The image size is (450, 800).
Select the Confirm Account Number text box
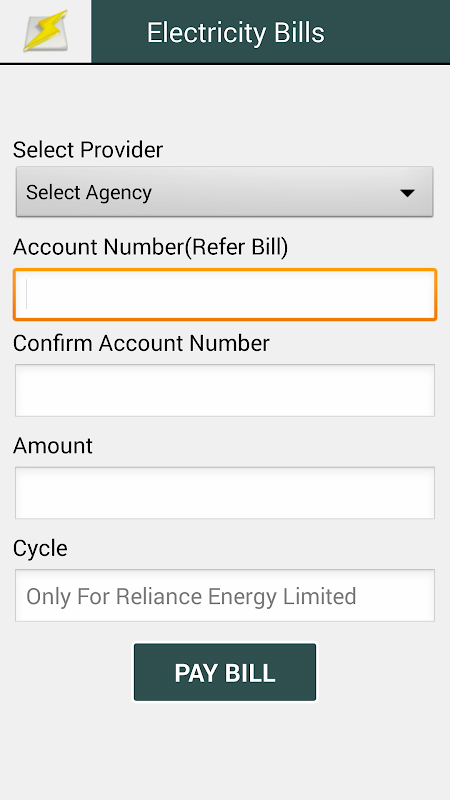click(x=225, y=390)
